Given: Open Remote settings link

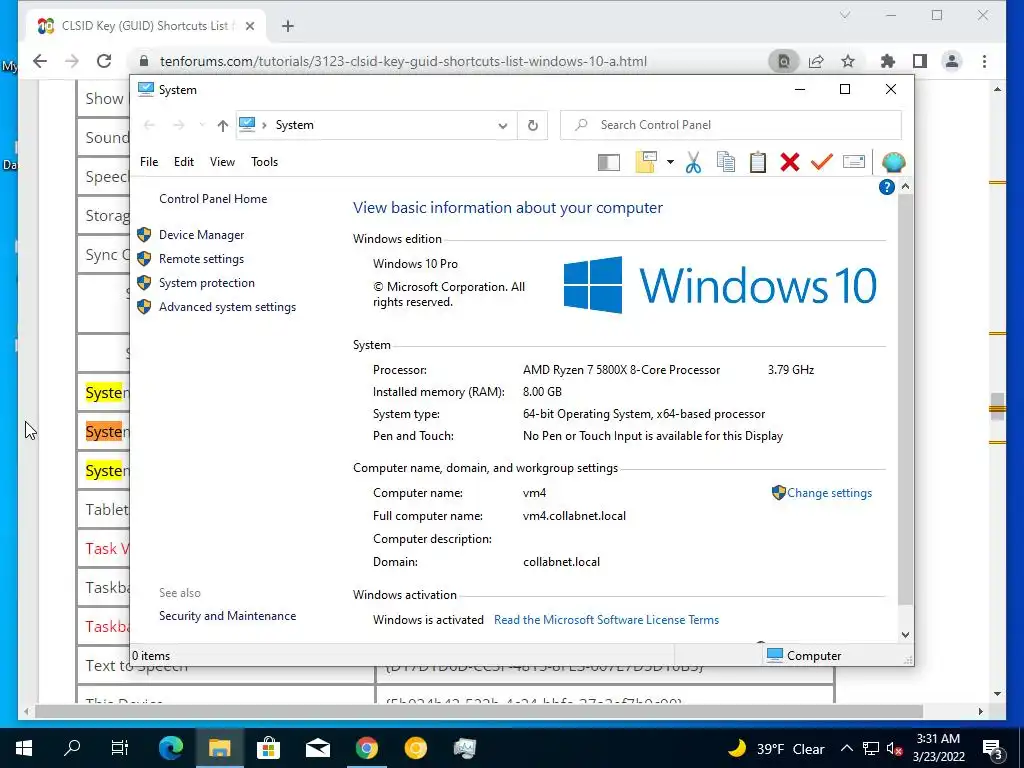Looking at the screenshot, I should [x=201, y=259].
